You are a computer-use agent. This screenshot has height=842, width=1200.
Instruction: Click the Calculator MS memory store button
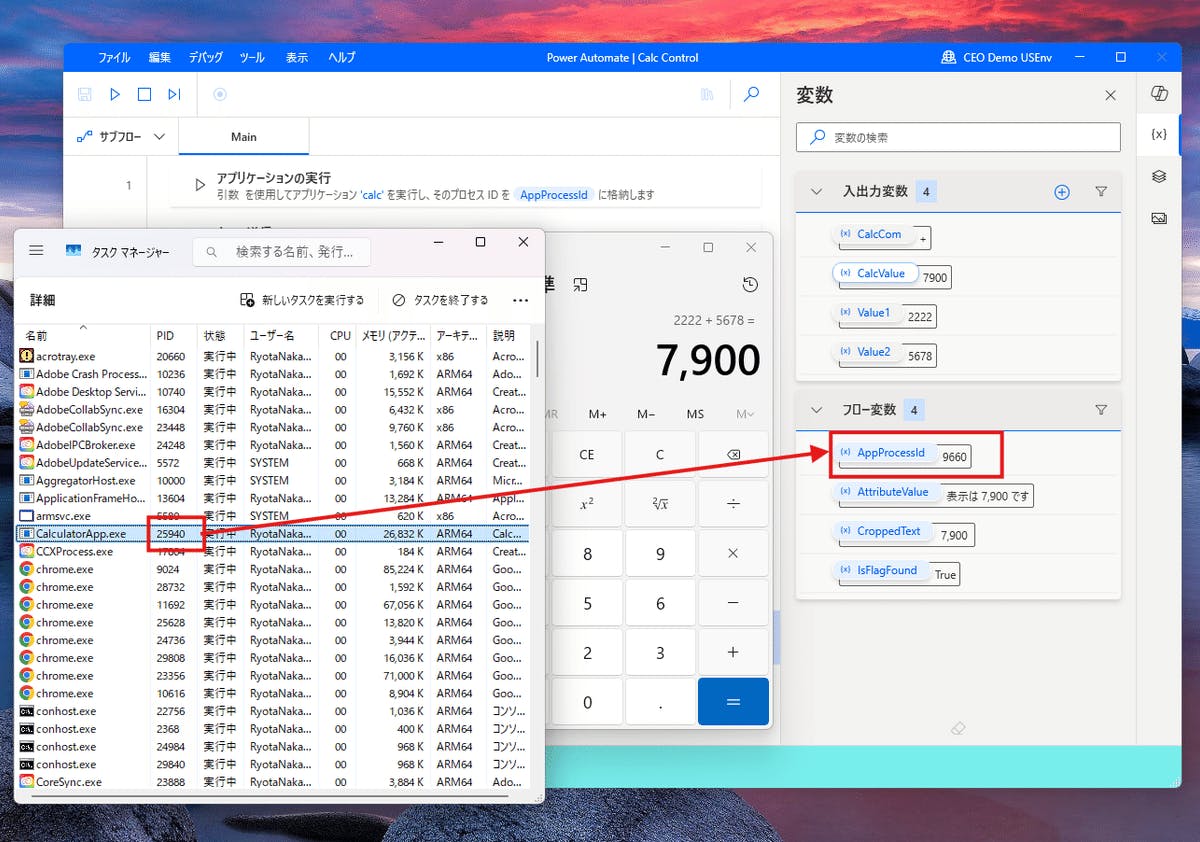tap(695, 414)
